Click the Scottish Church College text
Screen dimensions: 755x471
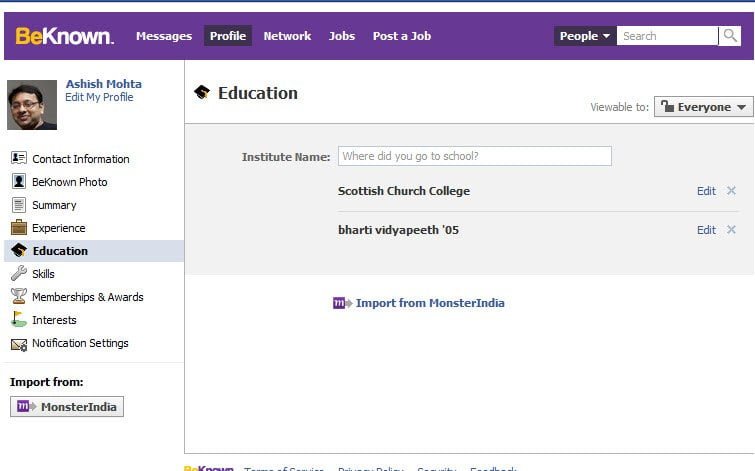[404, 191]
